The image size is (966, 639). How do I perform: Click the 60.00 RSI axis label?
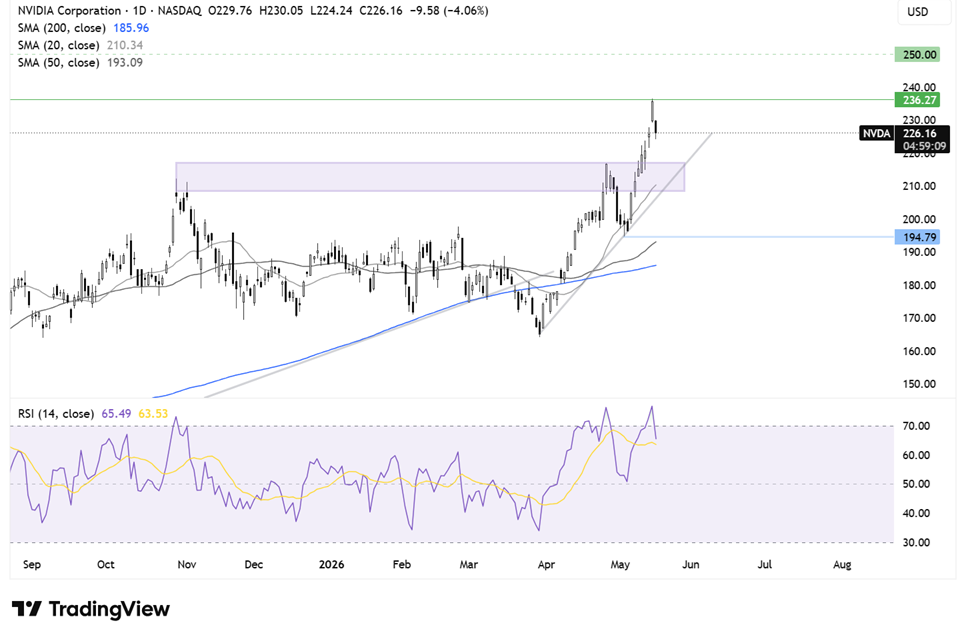point(916,455)
